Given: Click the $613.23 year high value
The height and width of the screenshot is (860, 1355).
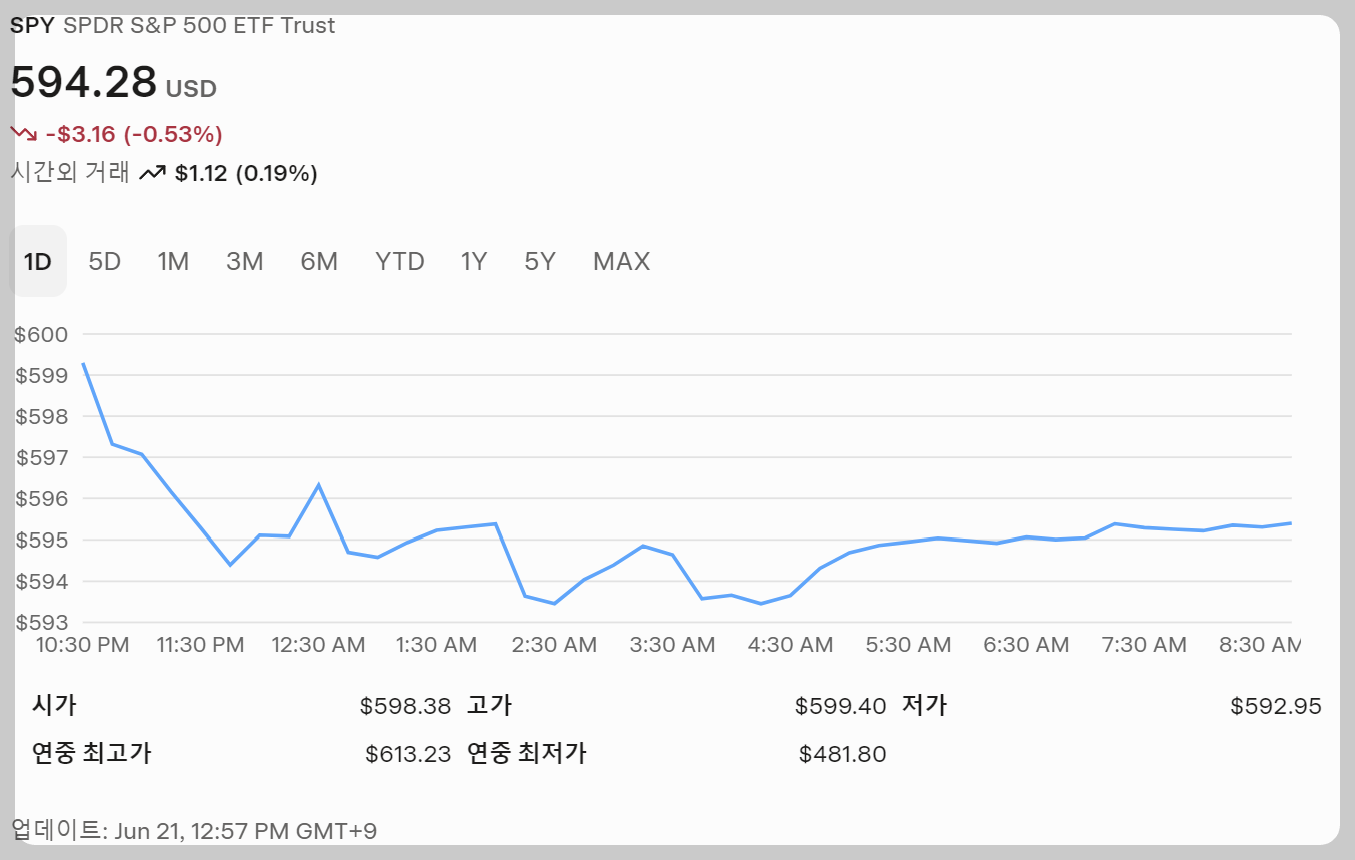Looking at the screenshot, I should pyautogui.click(x=408, y=754).
